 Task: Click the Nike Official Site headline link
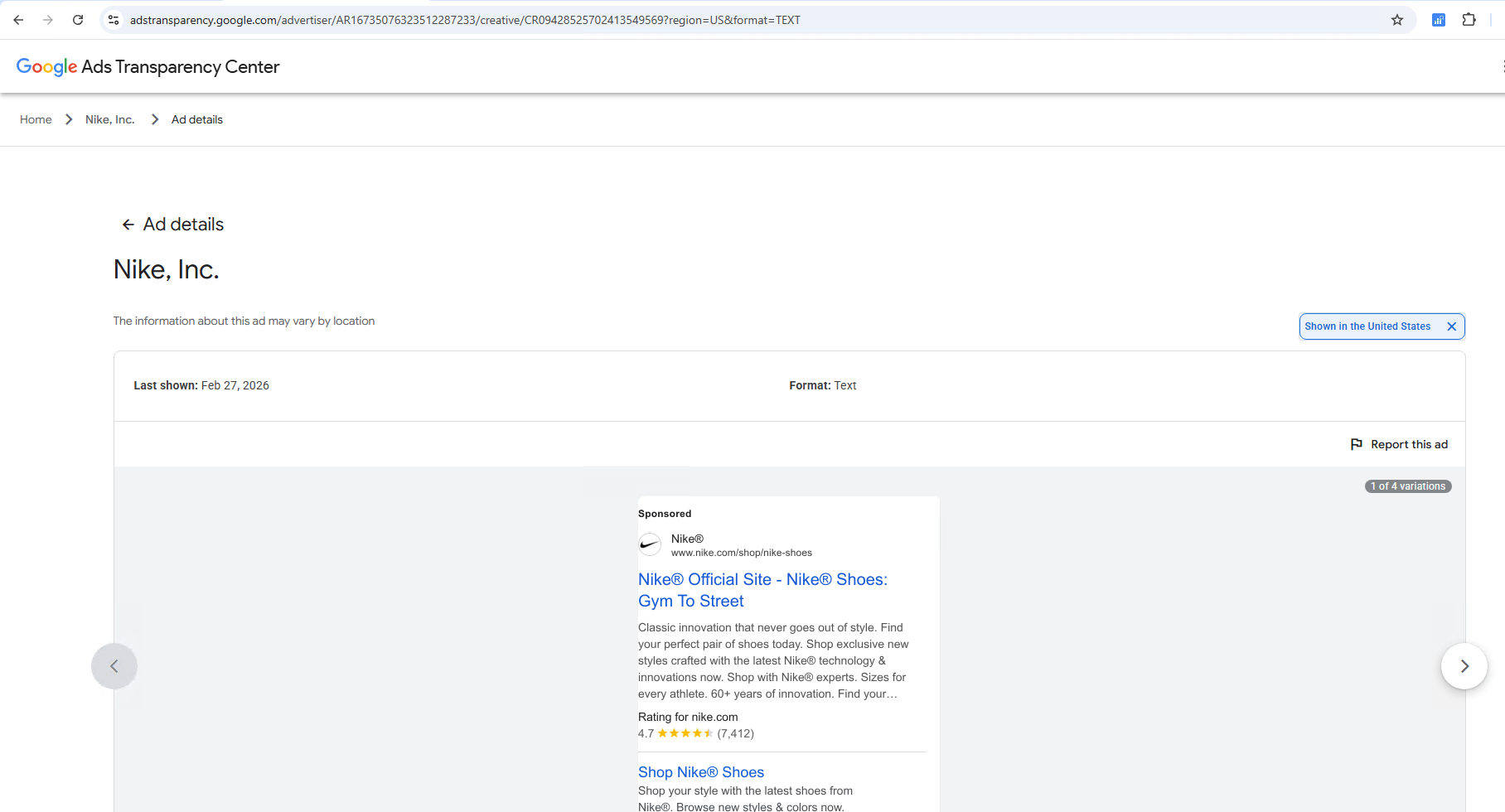(x=762, y=589)
